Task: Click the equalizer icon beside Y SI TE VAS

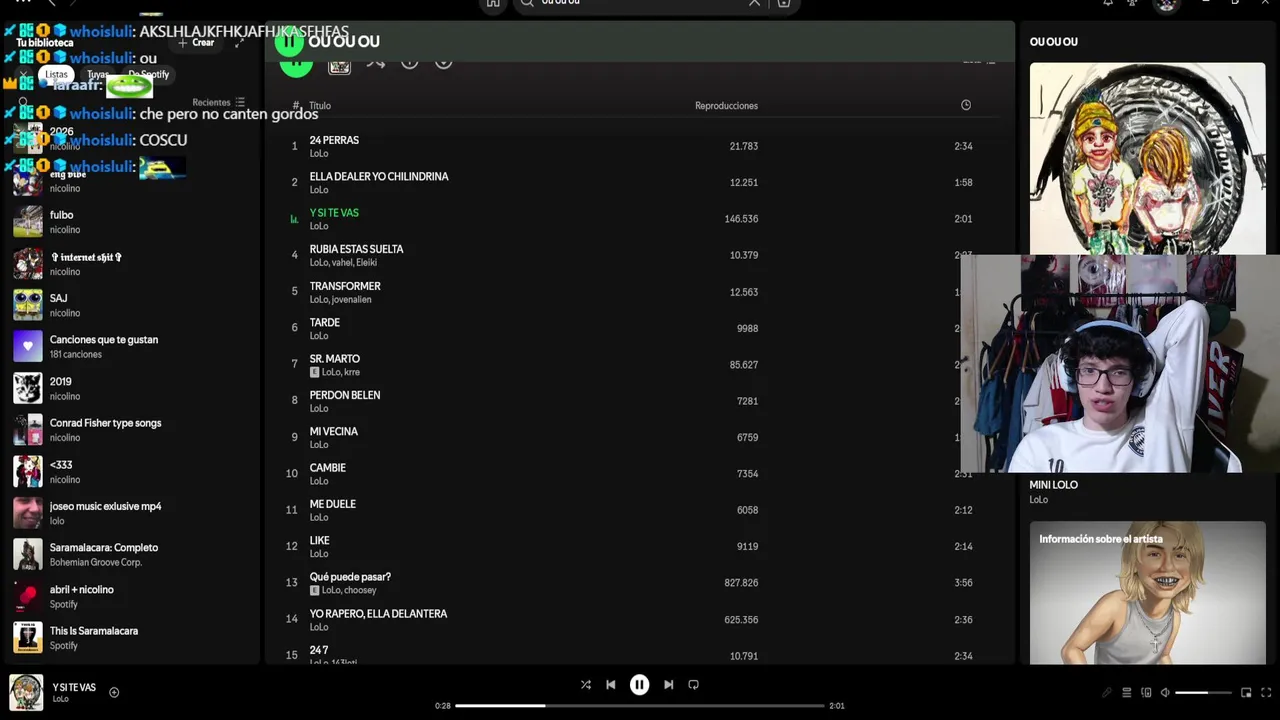Action: (x=294, y=219)
